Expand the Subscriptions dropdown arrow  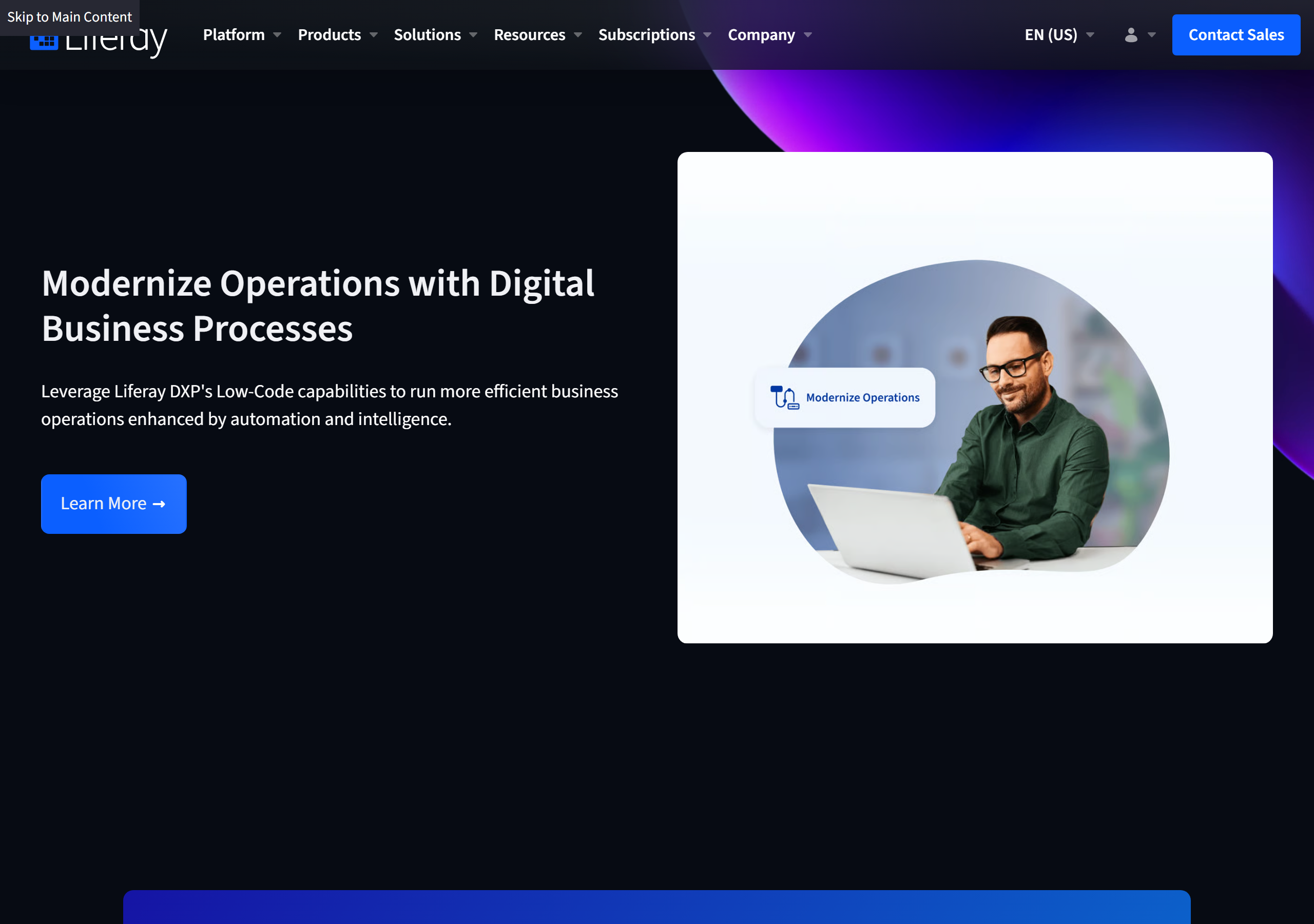[x=707, y=35]
